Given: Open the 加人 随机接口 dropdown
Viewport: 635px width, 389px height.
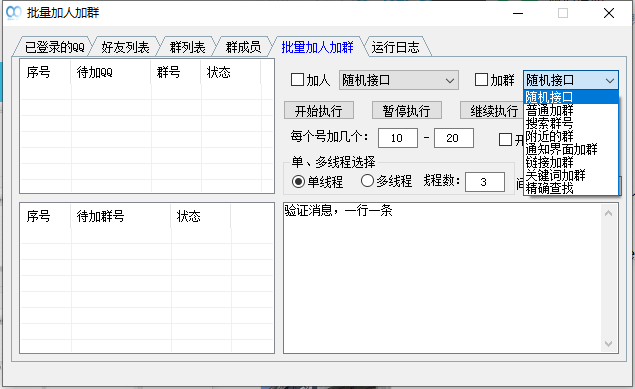Looking at the screenshot, I should [398, 80].
